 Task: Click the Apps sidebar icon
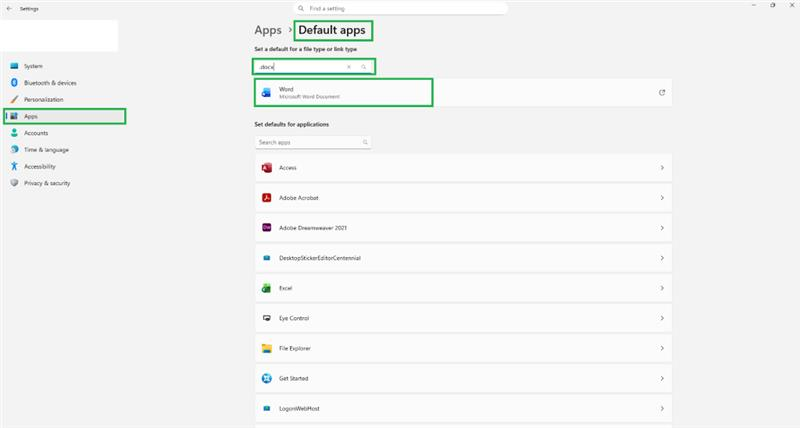(x=14, y=116)
